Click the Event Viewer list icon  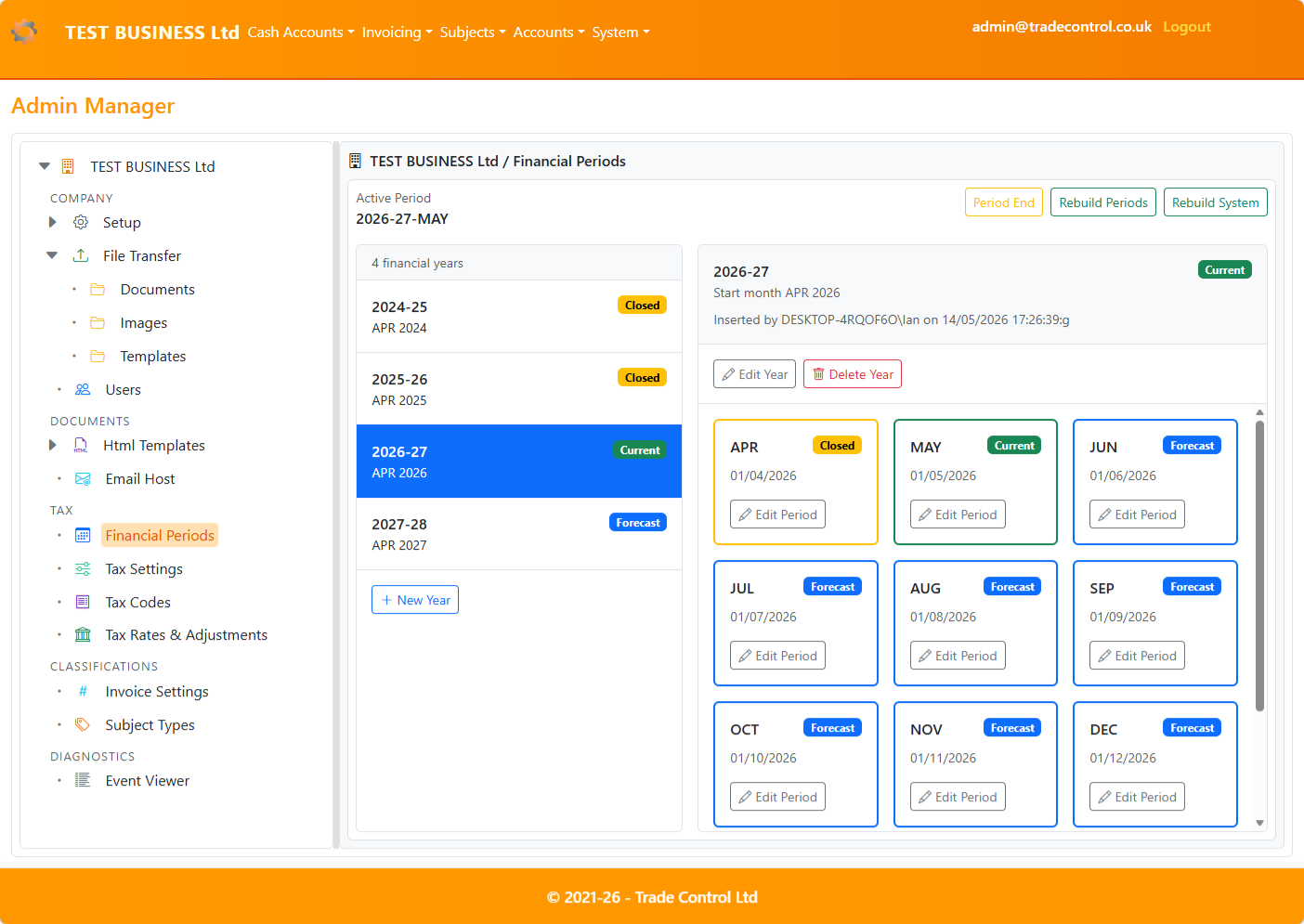coord(83,780)
